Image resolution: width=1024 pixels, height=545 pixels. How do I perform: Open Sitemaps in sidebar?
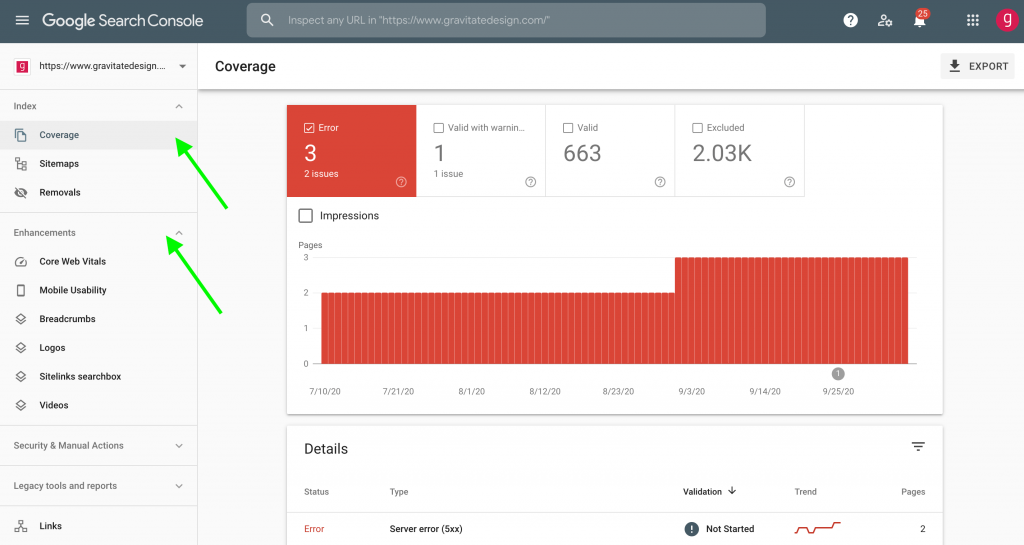(98, 164)
